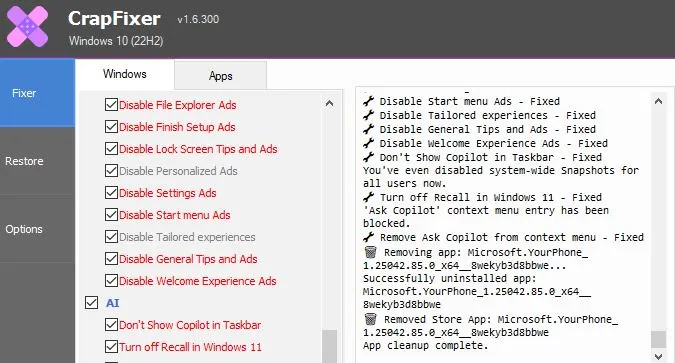
Task: Uncheck Disable General Tips and Ads
Action: click(x=111, y=258)
